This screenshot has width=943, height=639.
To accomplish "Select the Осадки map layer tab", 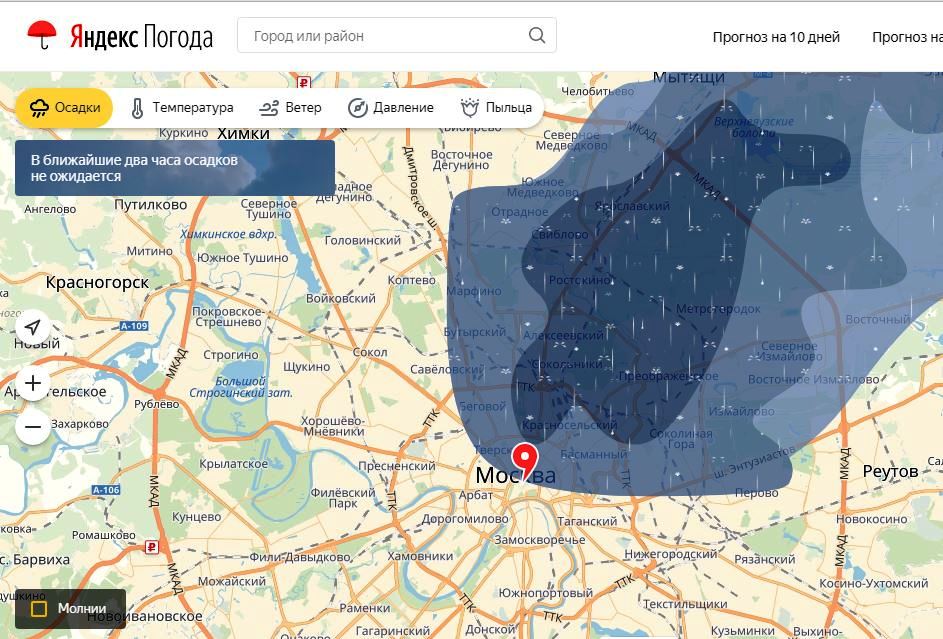I will pos(64,108).
